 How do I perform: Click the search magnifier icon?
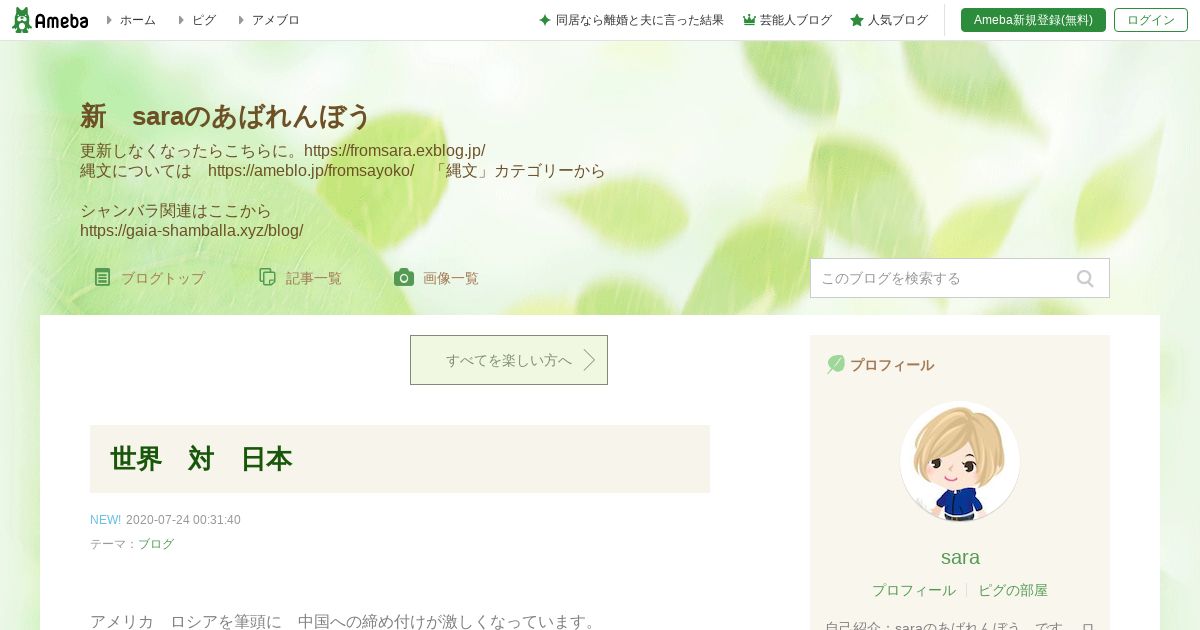click(x=1085, y=278)
